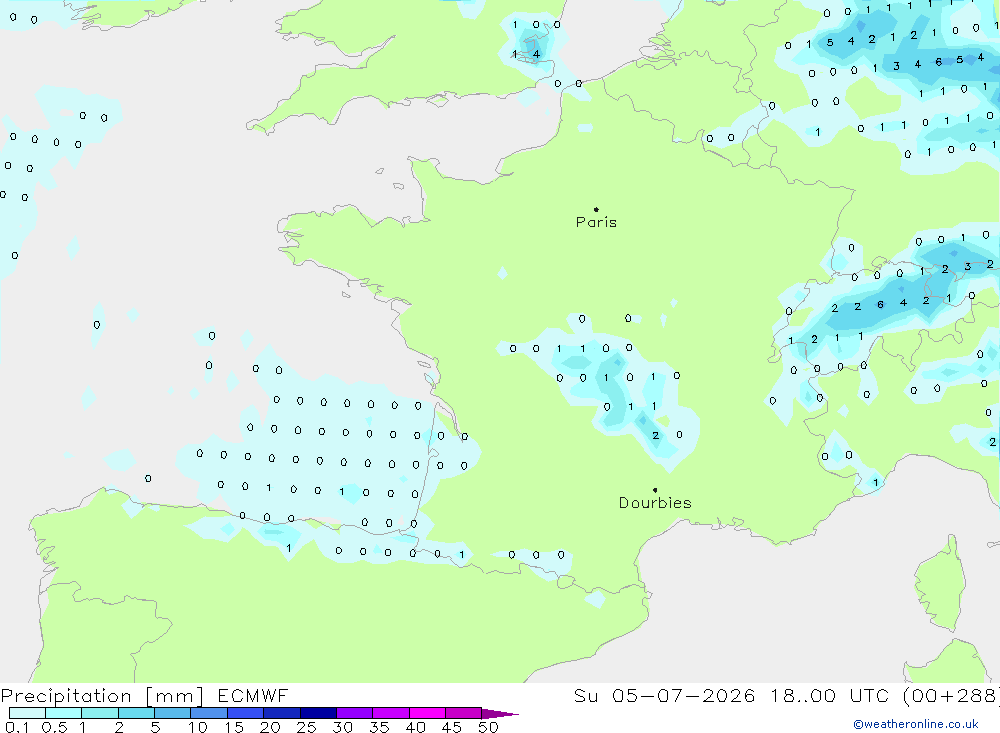This screenshot has height=733, width=1000.
Task: Select the Dourbies location dot marker
Action: click(x=655, y=490)
